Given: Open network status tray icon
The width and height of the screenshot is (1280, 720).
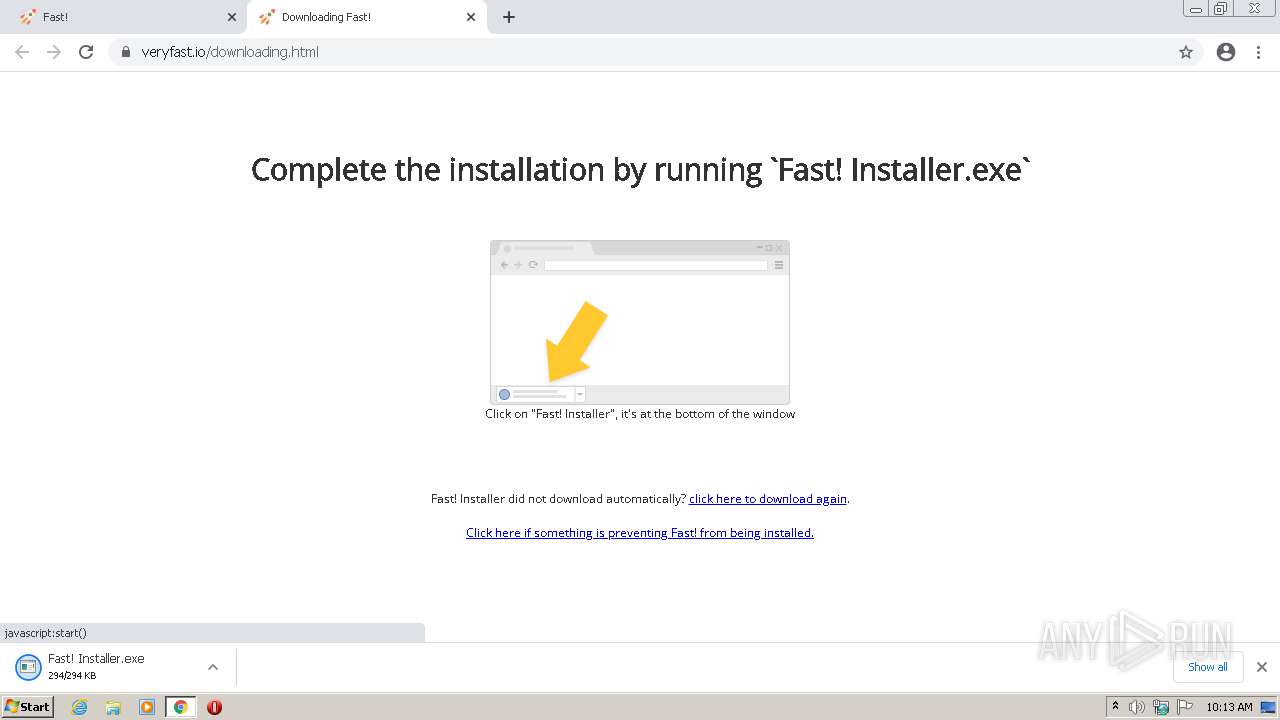Looking at the screenshot, I should [x=1161, y=707].
